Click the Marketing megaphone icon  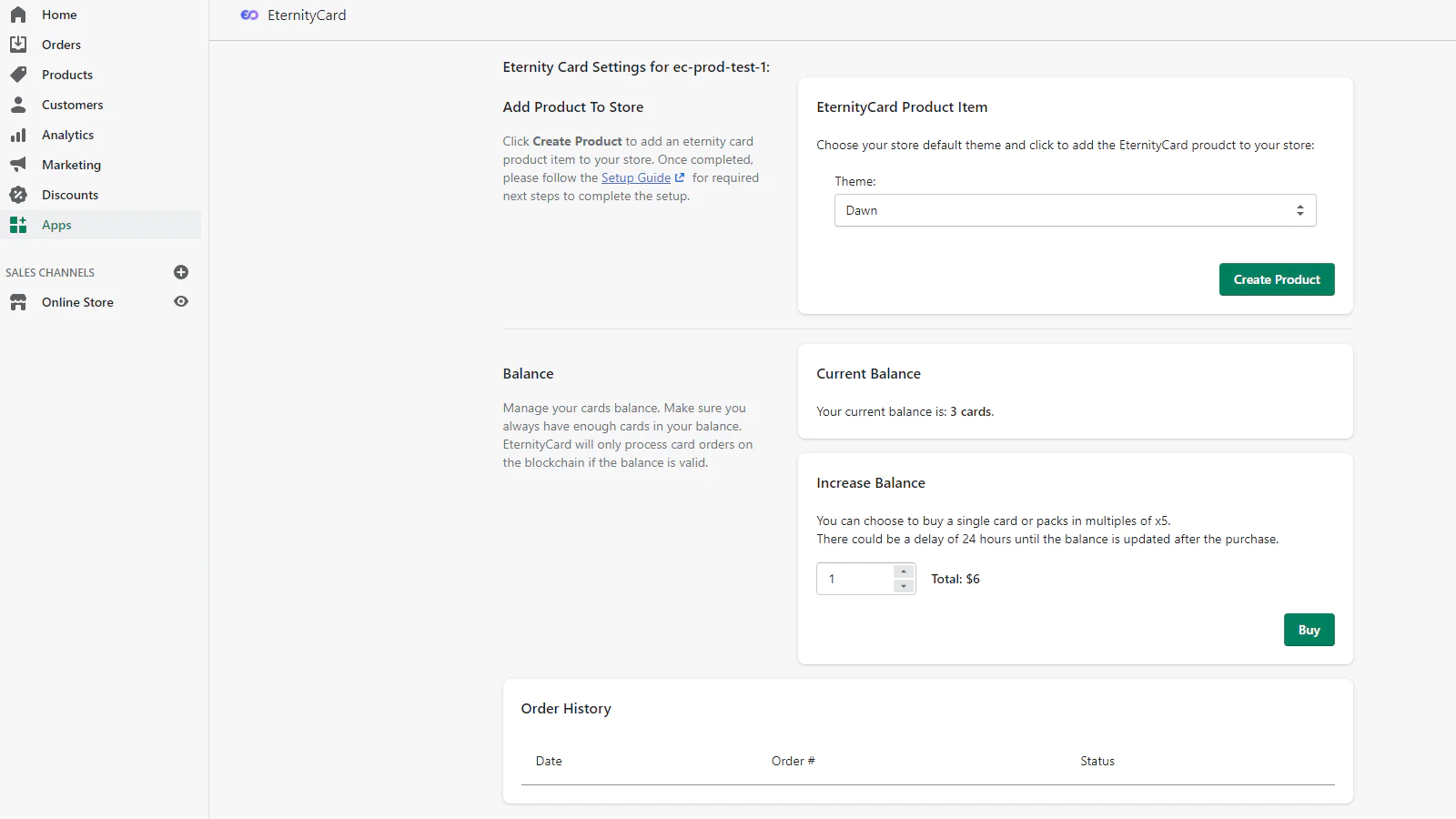pos(18,165)
